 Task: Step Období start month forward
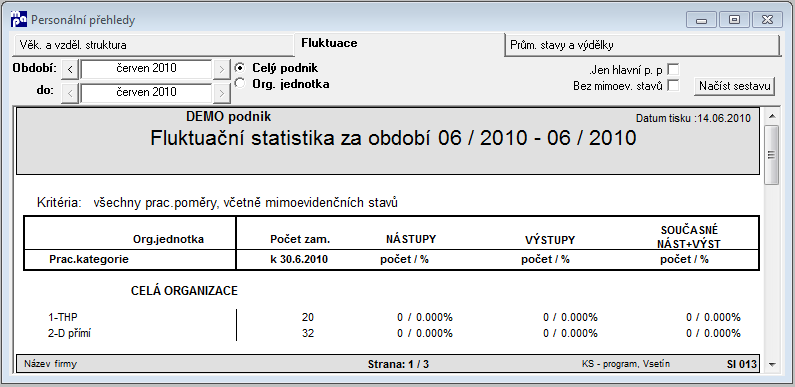(x=221, y=69)
